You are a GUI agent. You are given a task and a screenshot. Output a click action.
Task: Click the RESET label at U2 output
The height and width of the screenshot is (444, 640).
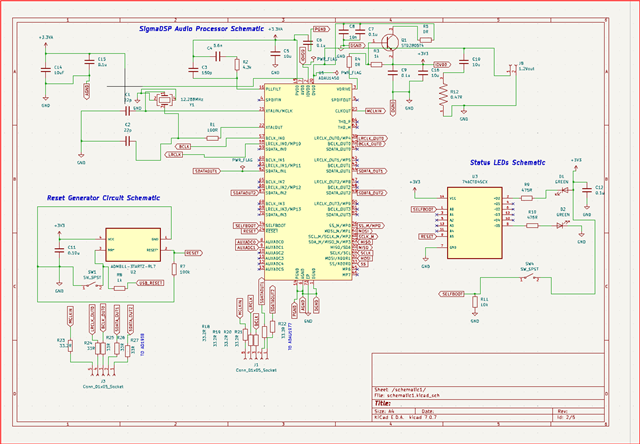193,253
